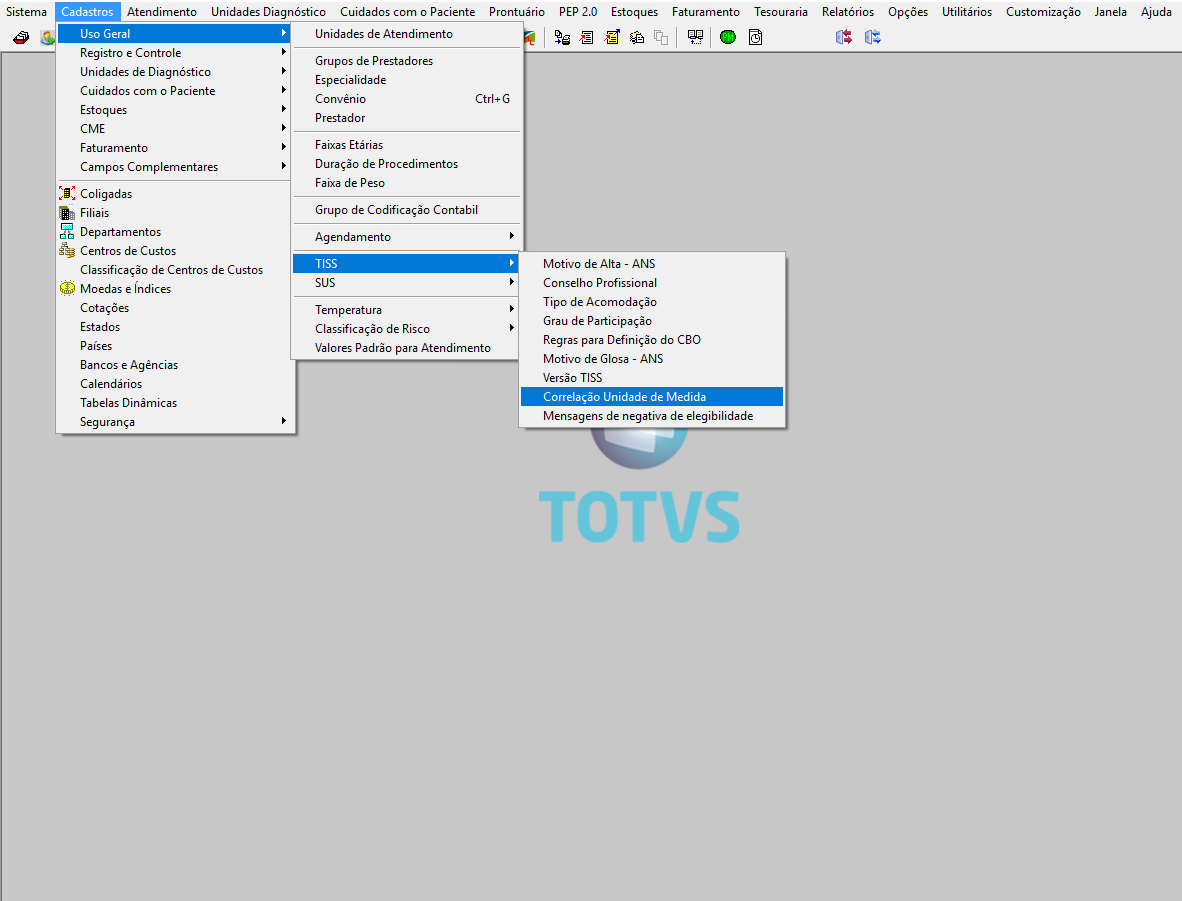Expand Unidades de Diagnóstico submenu under Cadastros
Viewport: 1182px width, 901px height.
[173, 72]
